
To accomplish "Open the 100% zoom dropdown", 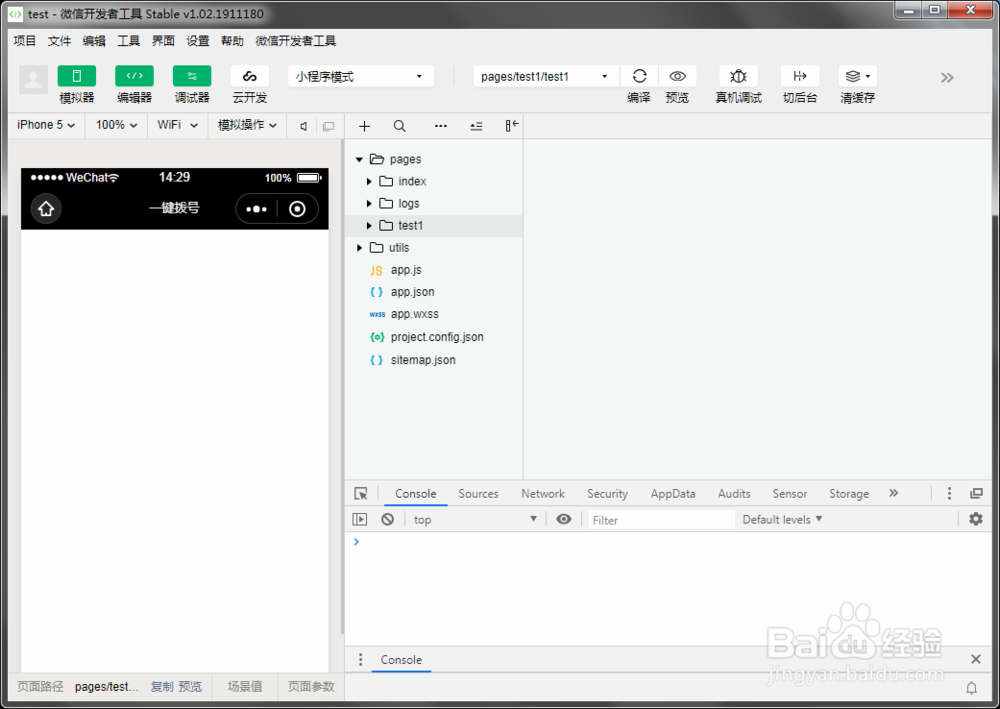I will (117, 125).
